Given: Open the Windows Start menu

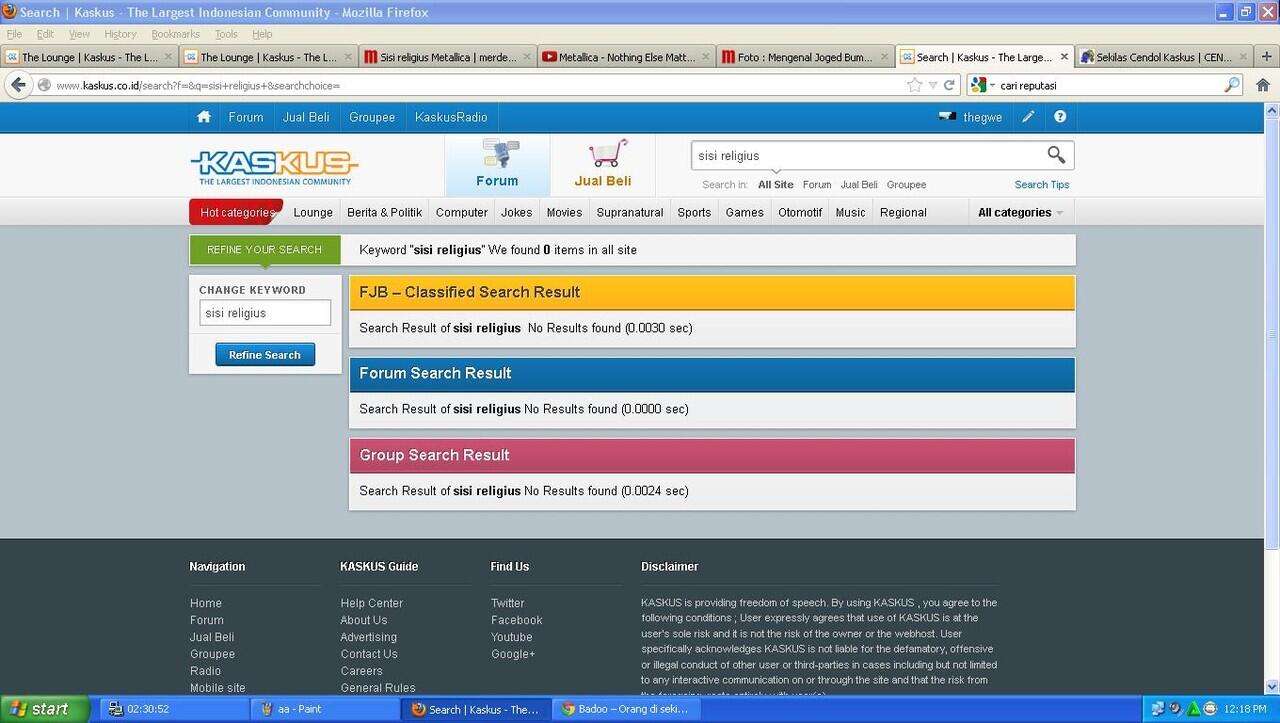Looking at the screenshot, I should tap(45, 709).
